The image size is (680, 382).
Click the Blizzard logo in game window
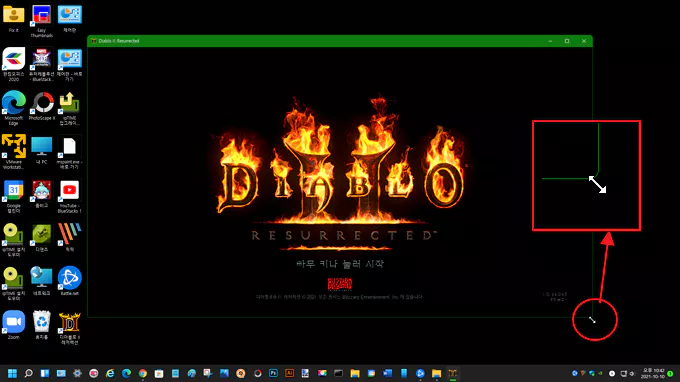tap(340, 284)
